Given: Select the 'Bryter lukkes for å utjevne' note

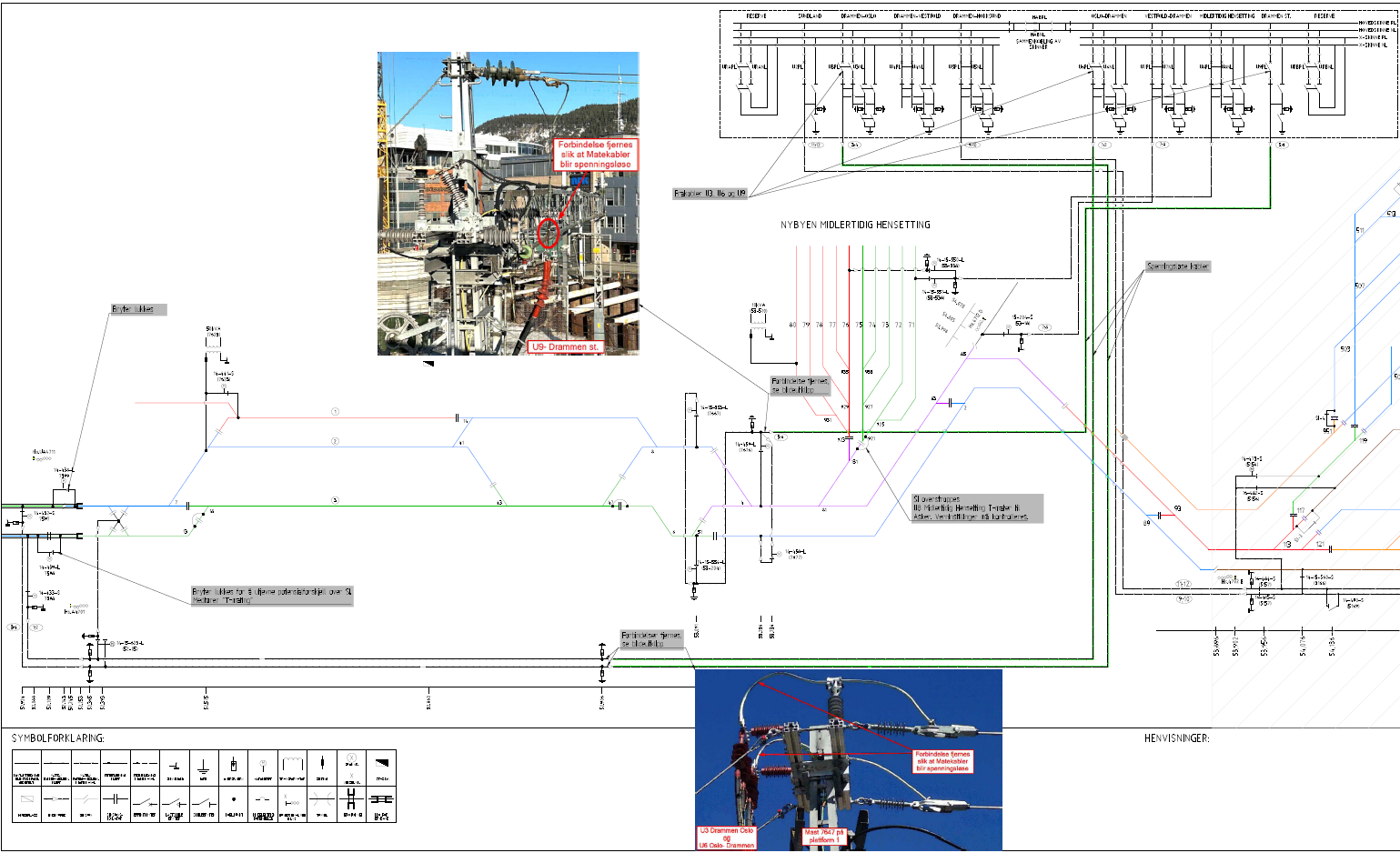Looking at the screenshot, I should coord(271,596).
